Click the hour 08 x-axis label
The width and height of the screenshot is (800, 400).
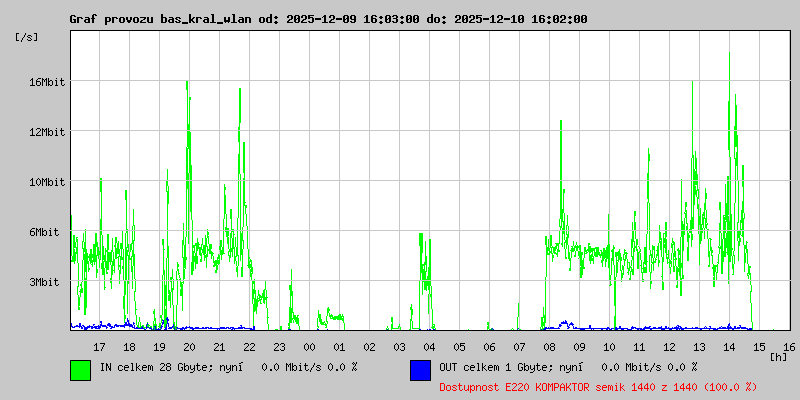(x=549, y=347)
